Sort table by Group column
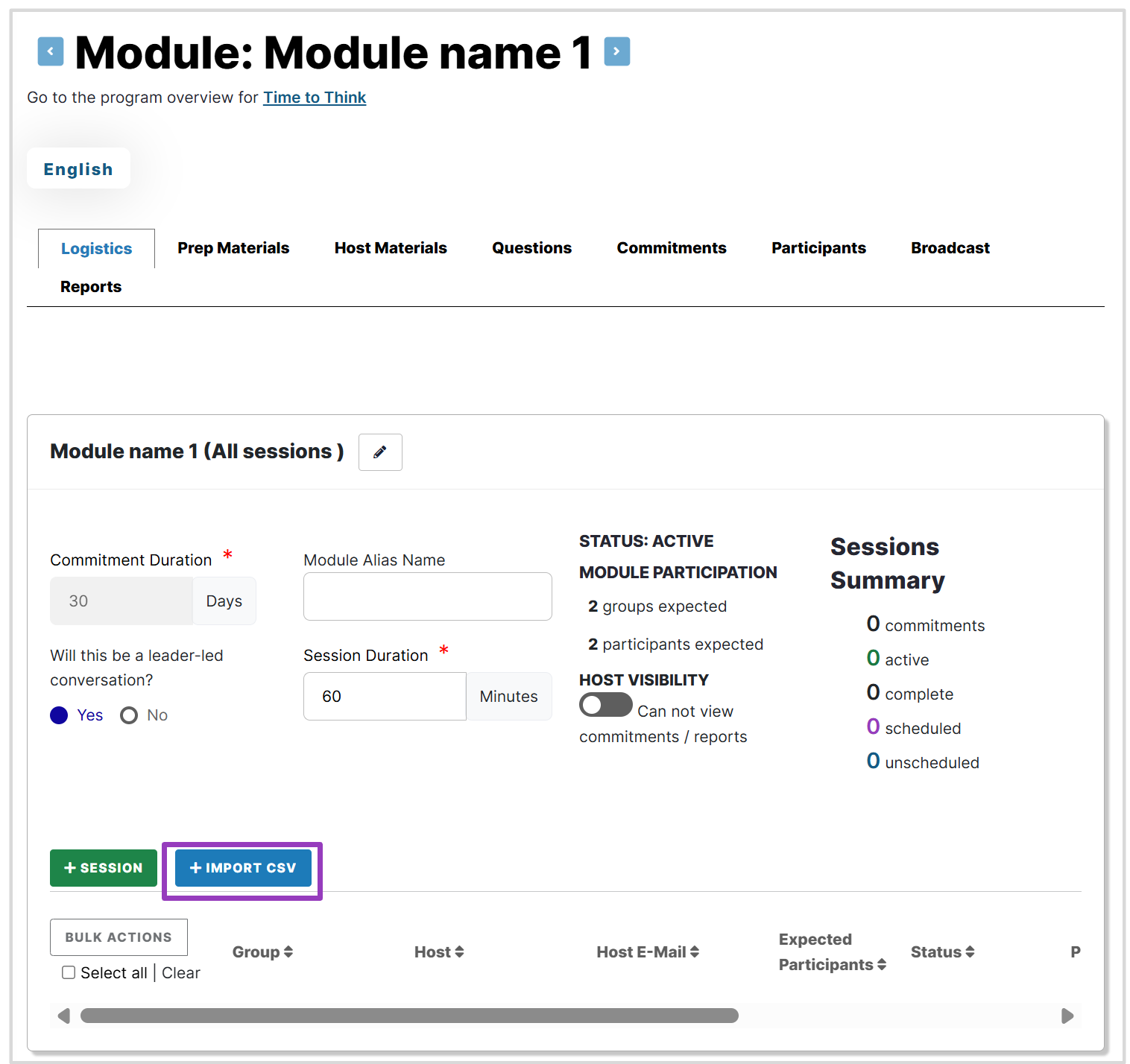 coord(262,951)
